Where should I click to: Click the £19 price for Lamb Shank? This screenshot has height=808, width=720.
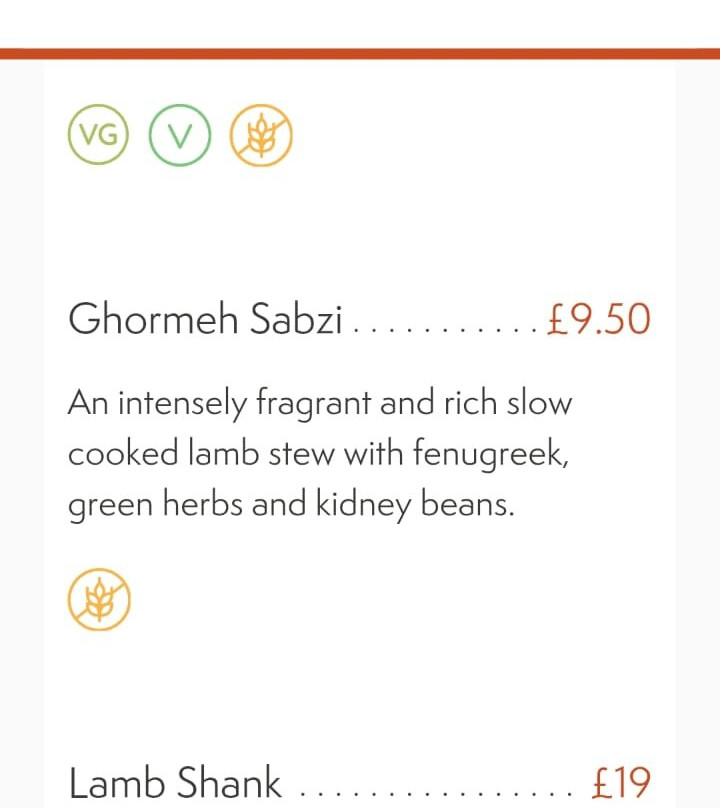click(620, 782)
